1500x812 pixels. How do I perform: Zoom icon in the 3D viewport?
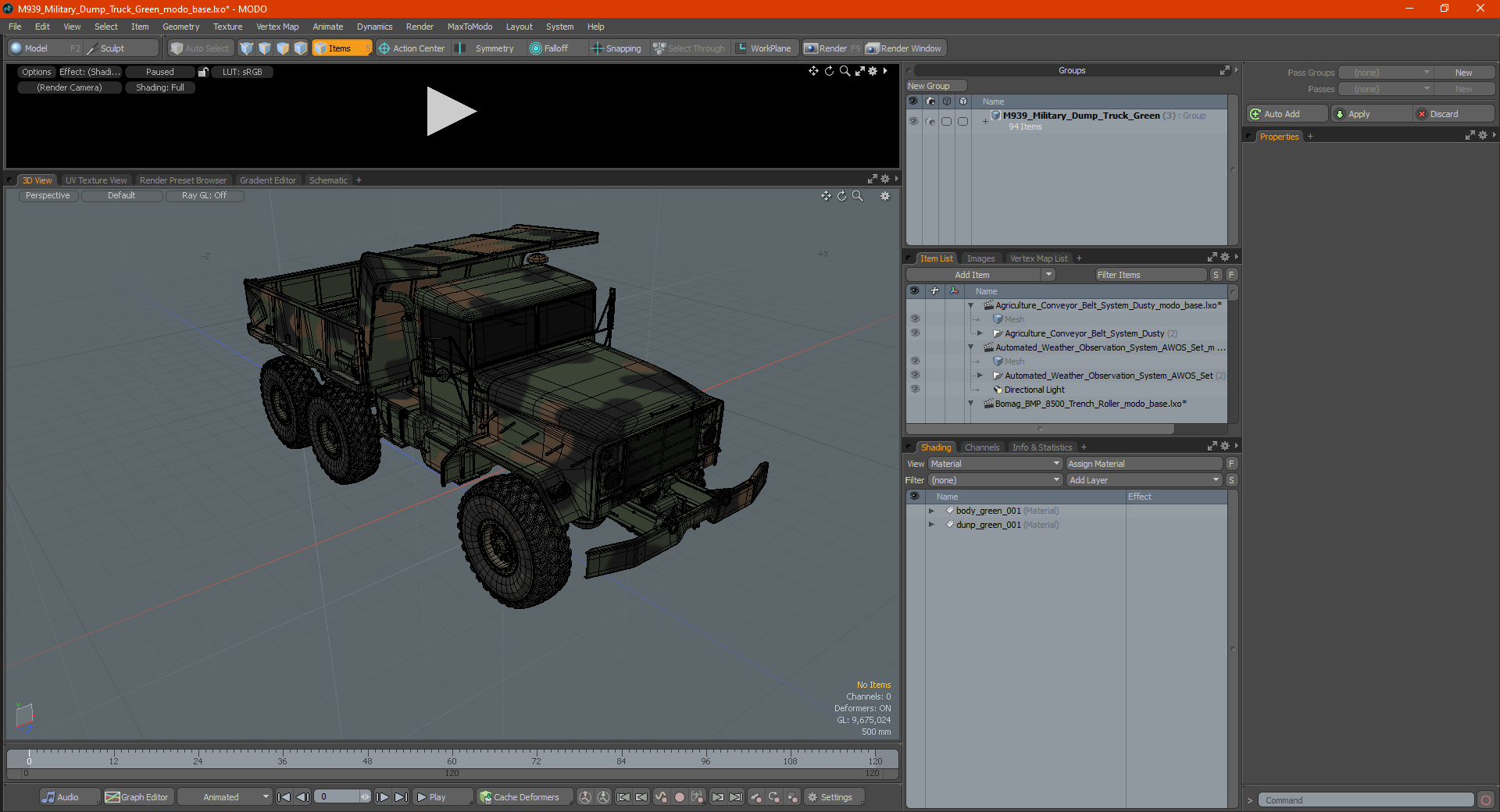coord(857,196)
